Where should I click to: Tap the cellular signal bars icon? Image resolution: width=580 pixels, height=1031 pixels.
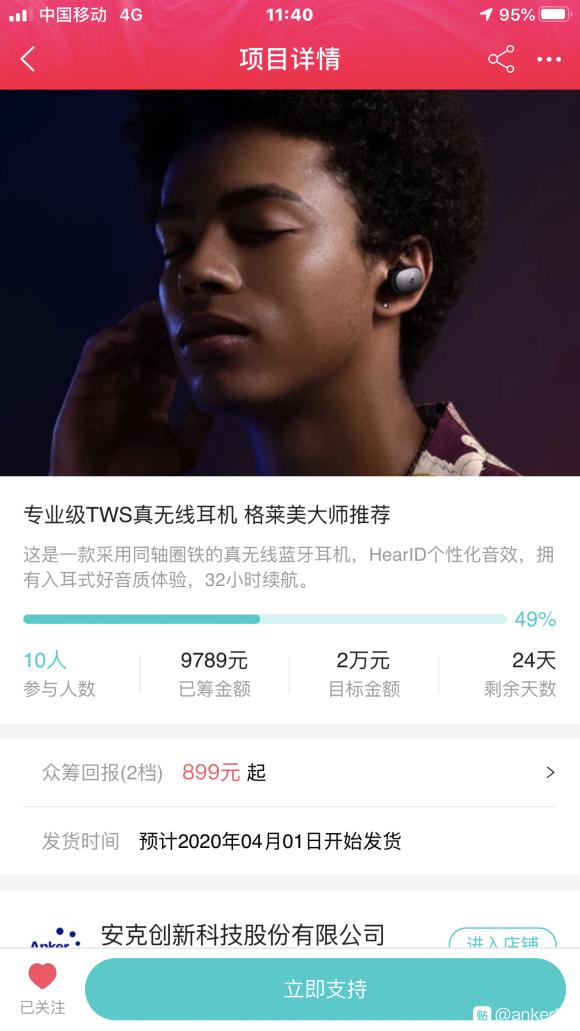pos(20,14)
